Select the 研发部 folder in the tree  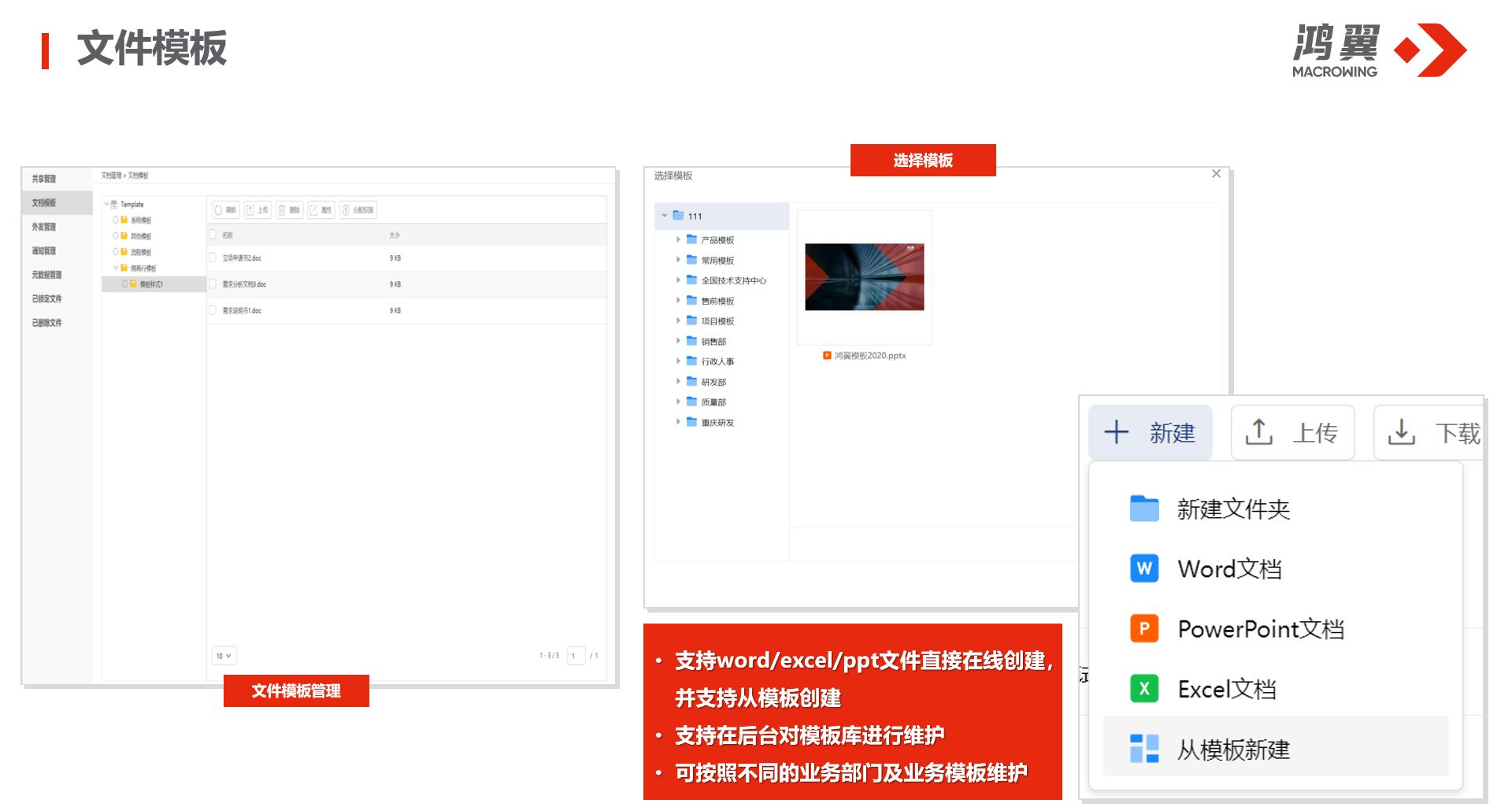[713, 382]
